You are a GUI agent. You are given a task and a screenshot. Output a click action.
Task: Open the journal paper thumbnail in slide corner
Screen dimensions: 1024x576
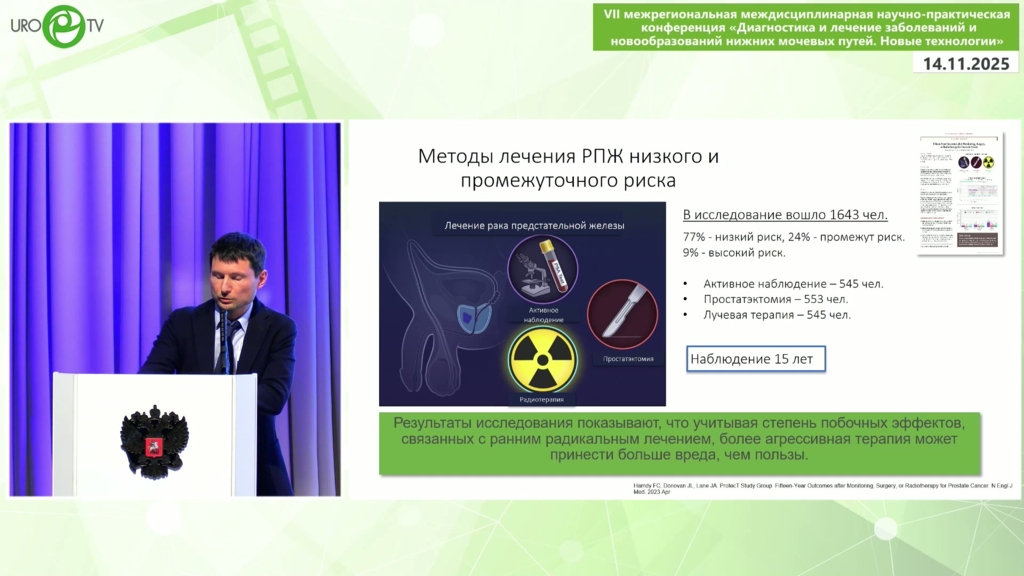click(x=959, y=192)
